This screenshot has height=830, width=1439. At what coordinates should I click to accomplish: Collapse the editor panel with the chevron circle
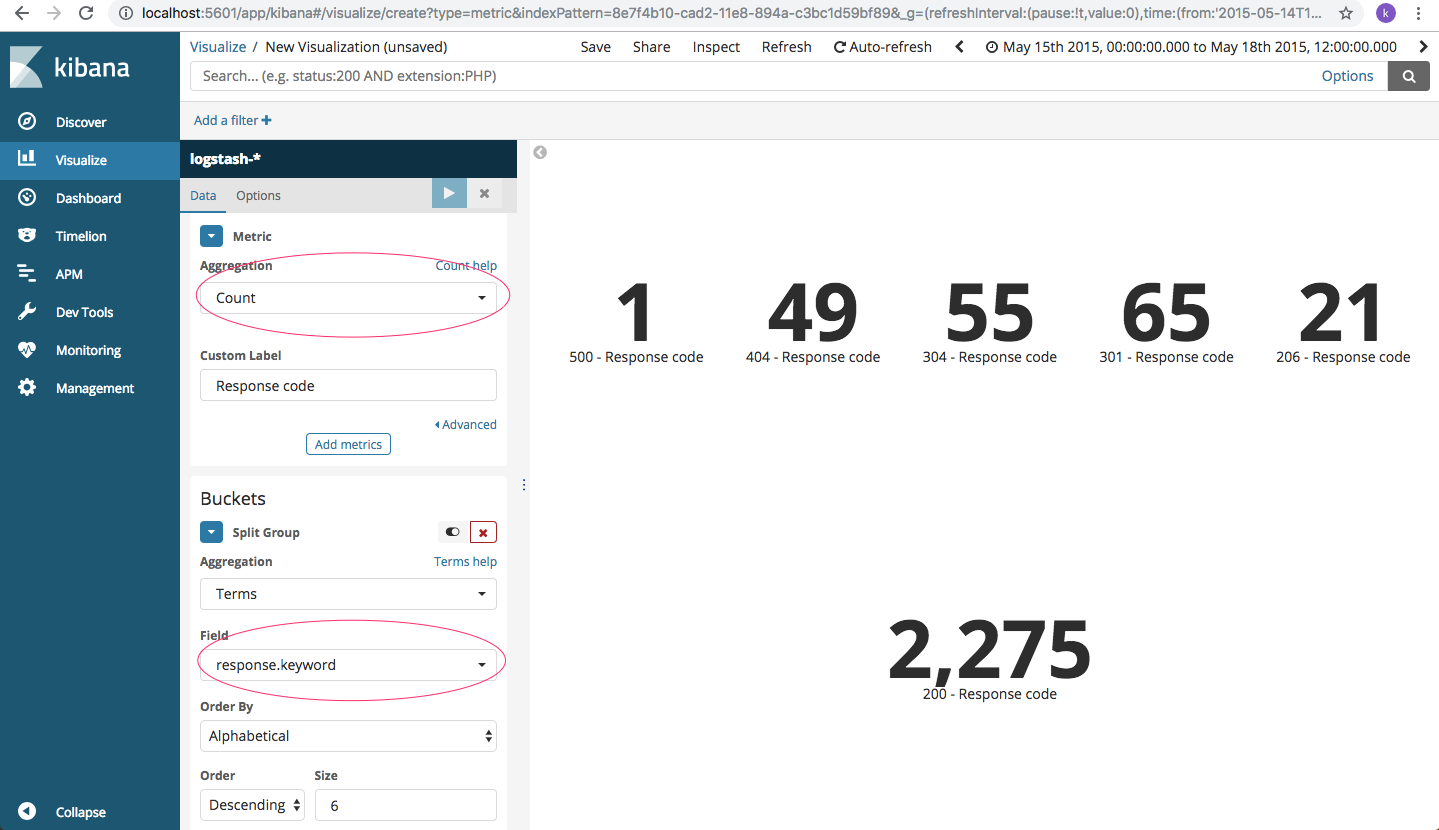click(x=539, y=152)
